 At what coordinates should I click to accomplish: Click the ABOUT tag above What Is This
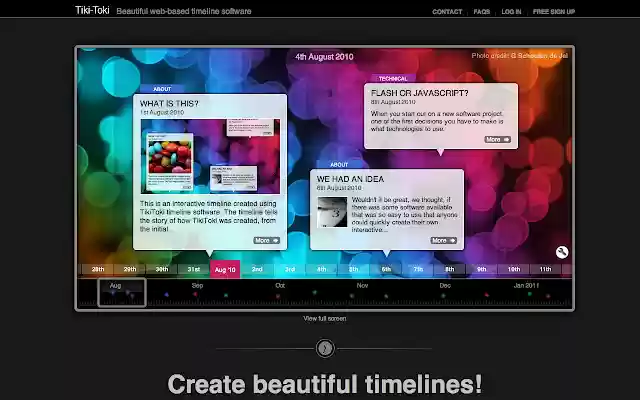pos(162,89)
